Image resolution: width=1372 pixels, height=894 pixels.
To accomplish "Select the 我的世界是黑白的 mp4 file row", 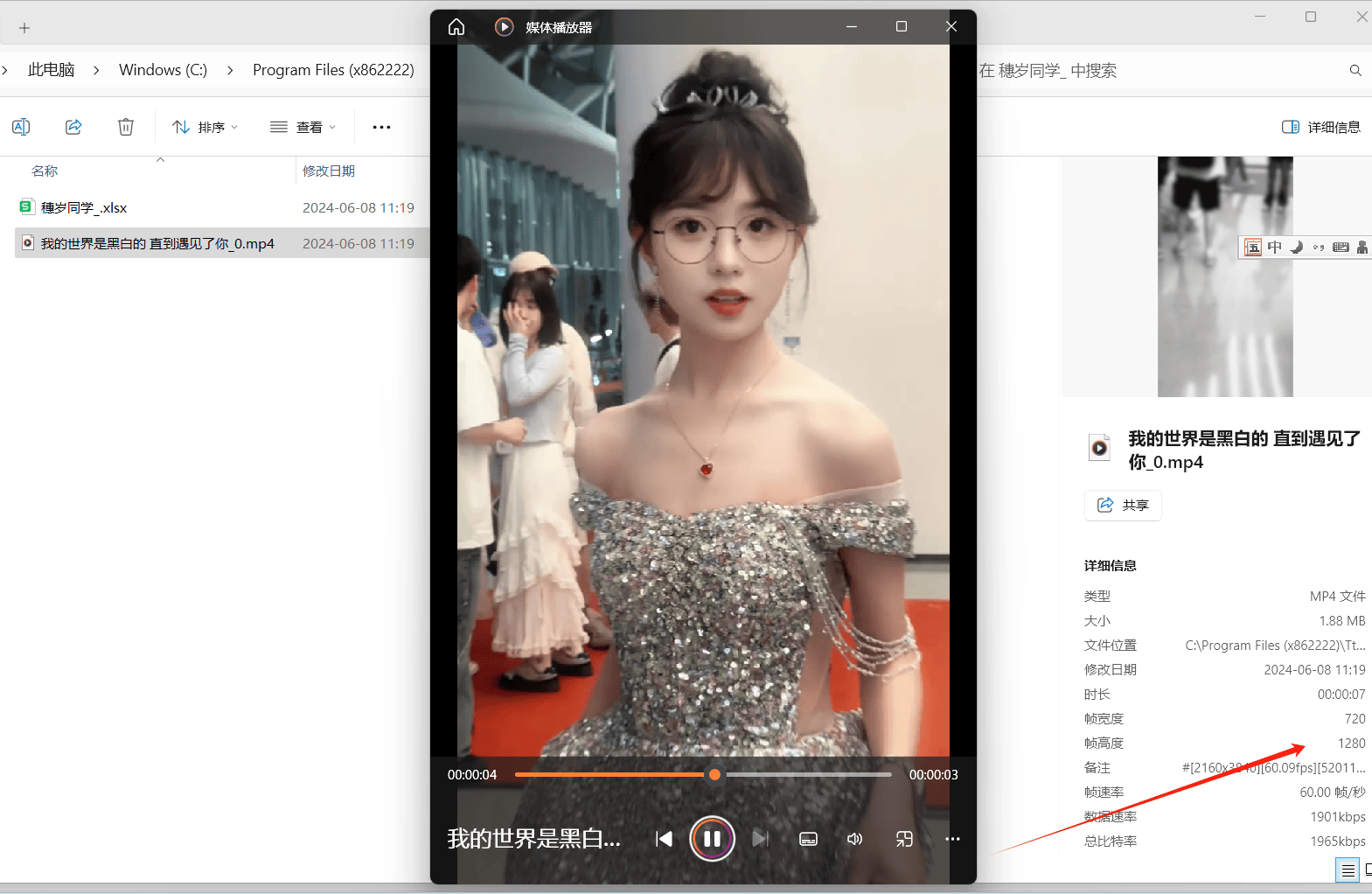I will 222,243.
